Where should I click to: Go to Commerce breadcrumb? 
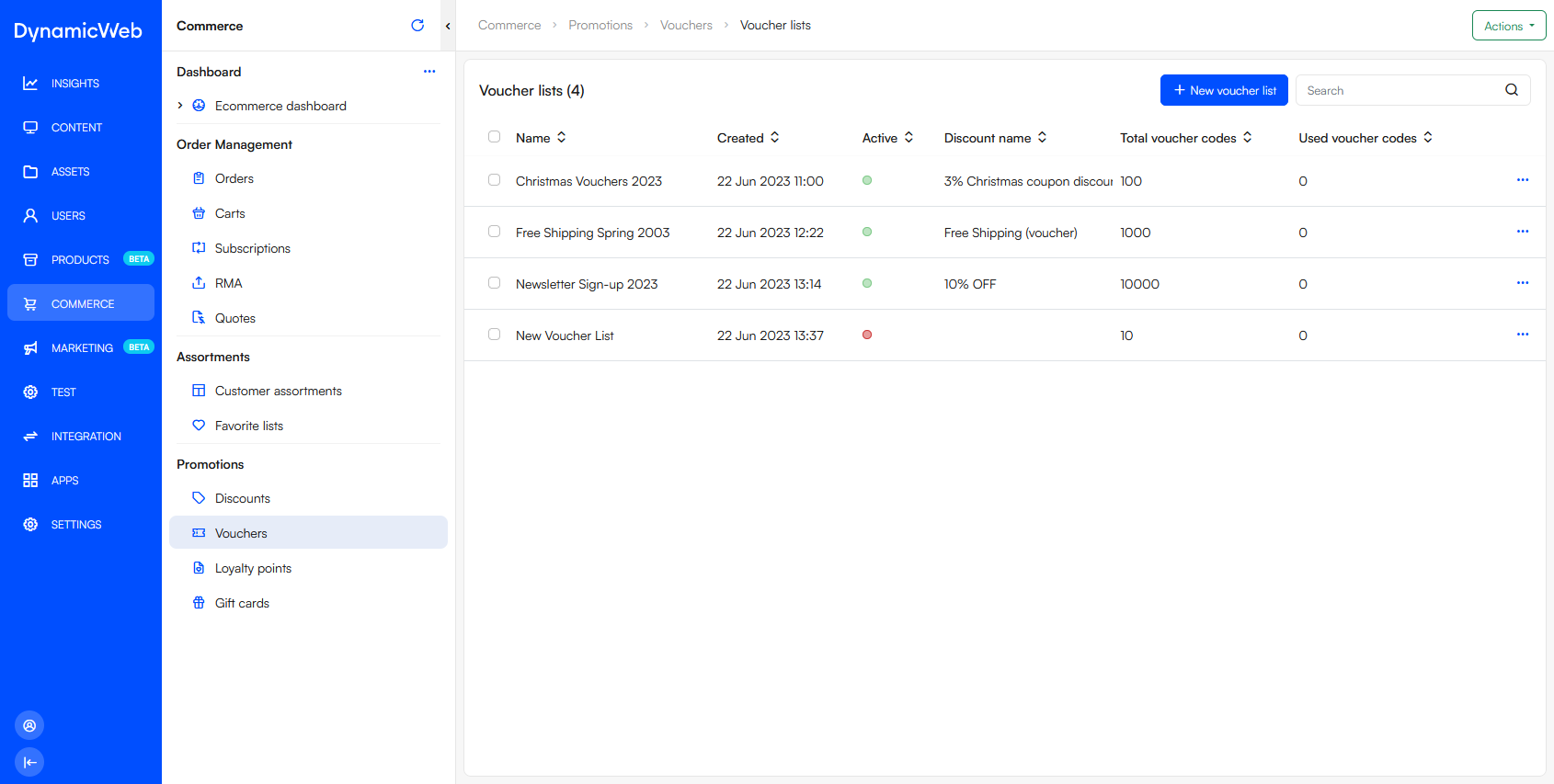pos(509,26)
